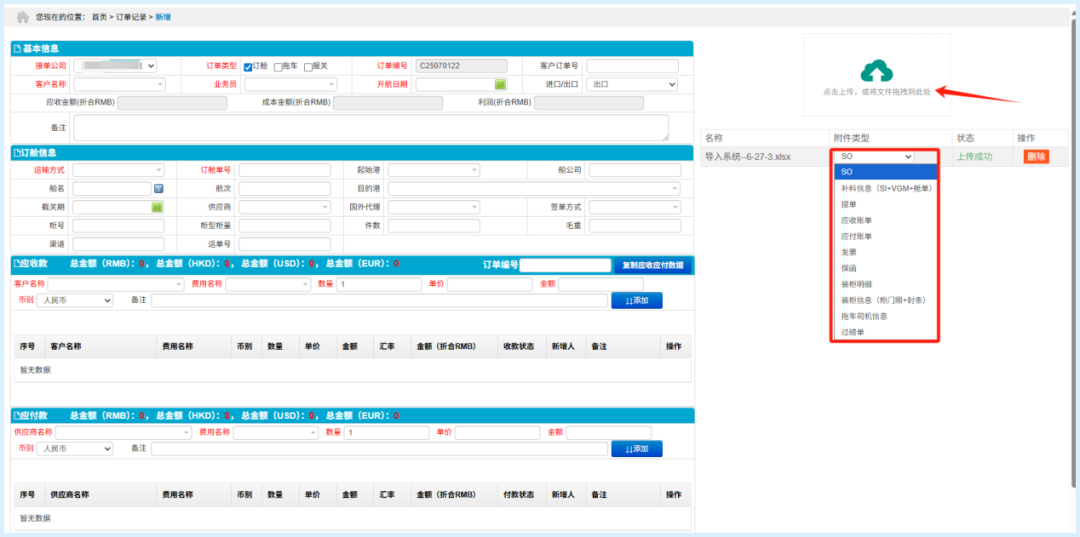This screenshot has height=537, width=1080.
Task: Choose 发票 in the attachment type list
Action: [x=848, y=252]
